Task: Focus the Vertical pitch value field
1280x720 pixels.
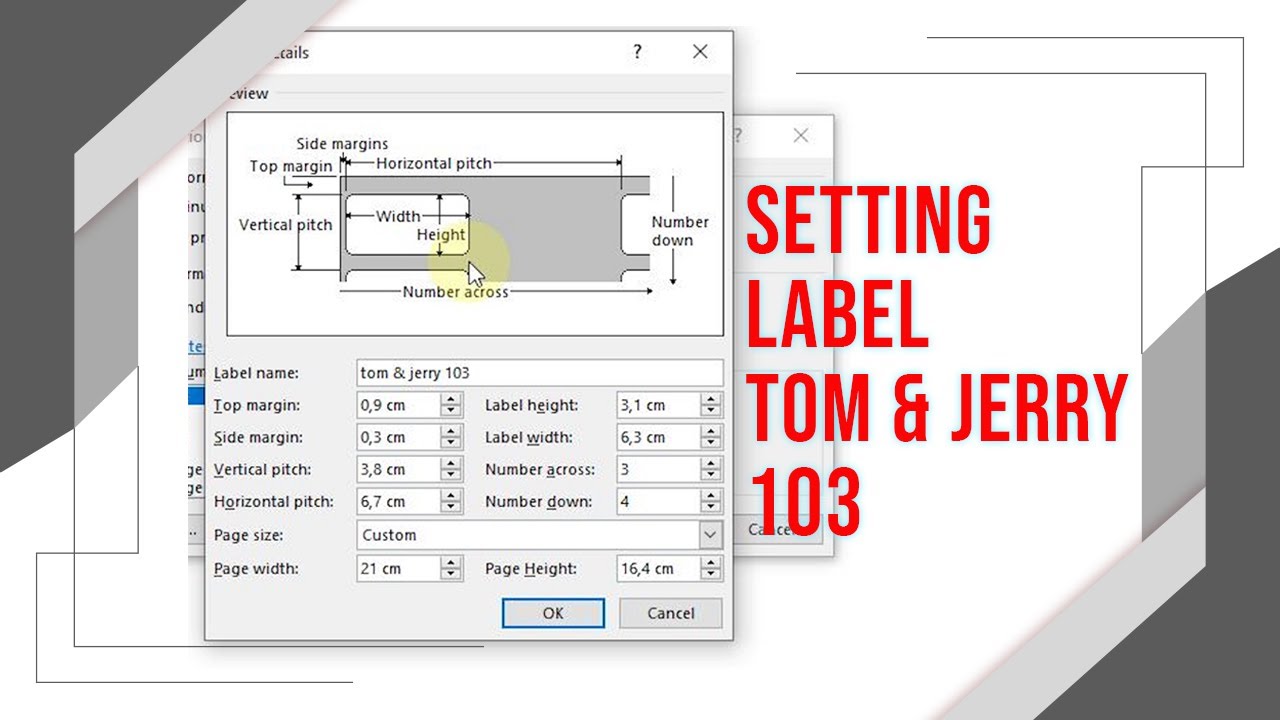Action: [x=398, y=469]
